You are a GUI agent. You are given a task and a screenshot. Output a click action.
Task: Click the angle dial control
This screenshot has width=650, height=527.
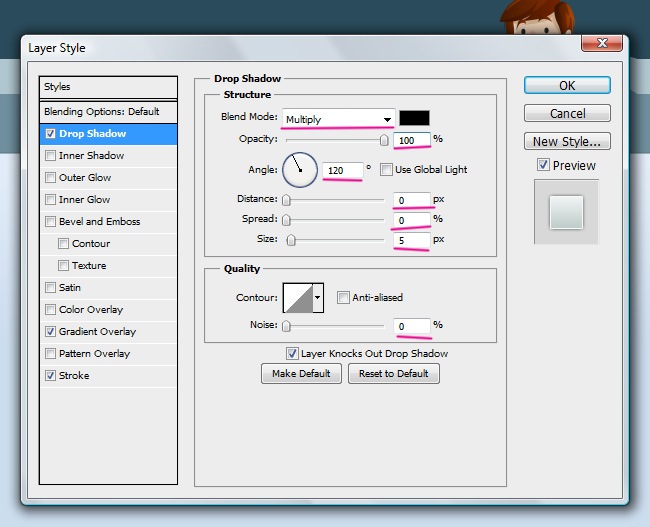(x=299, y=170)
